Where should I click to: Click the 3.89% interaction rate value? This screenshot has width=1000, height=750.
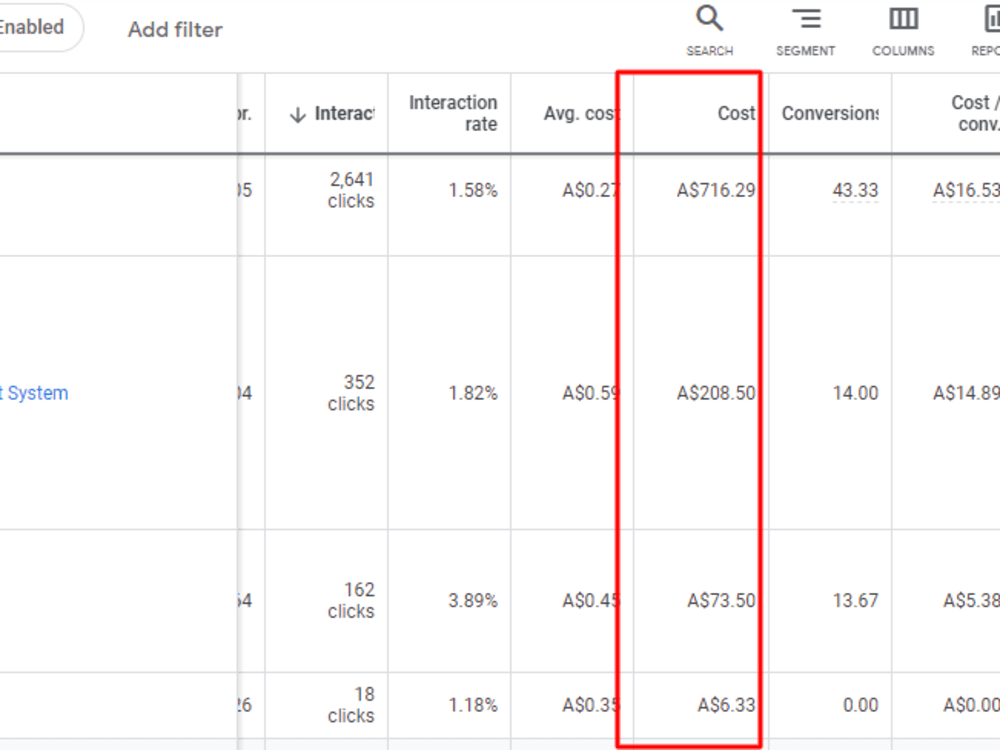pyautogui.click(x=473, y=600)
